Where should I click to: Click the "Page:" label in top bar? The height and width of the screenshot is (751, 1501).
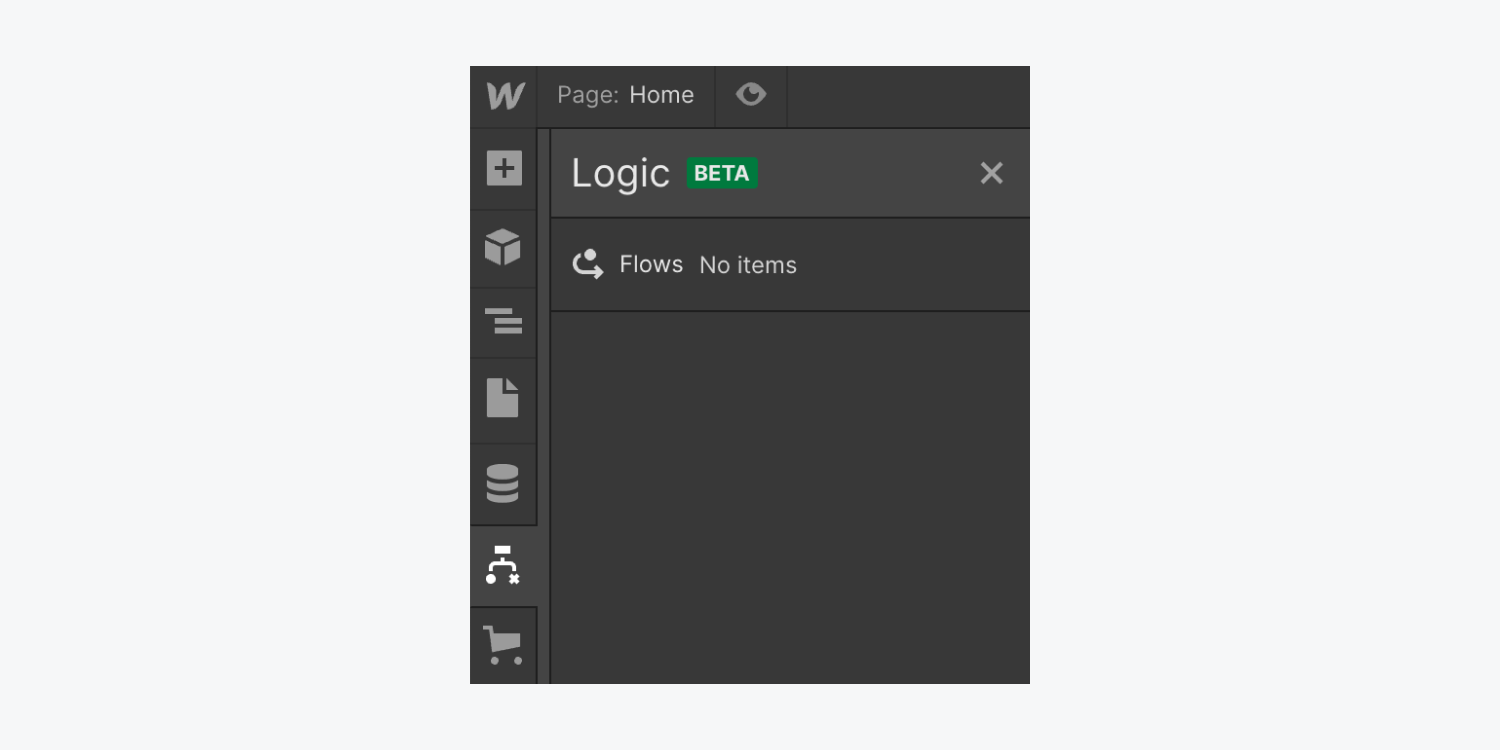pyautogui.click(x=588, y=95)
